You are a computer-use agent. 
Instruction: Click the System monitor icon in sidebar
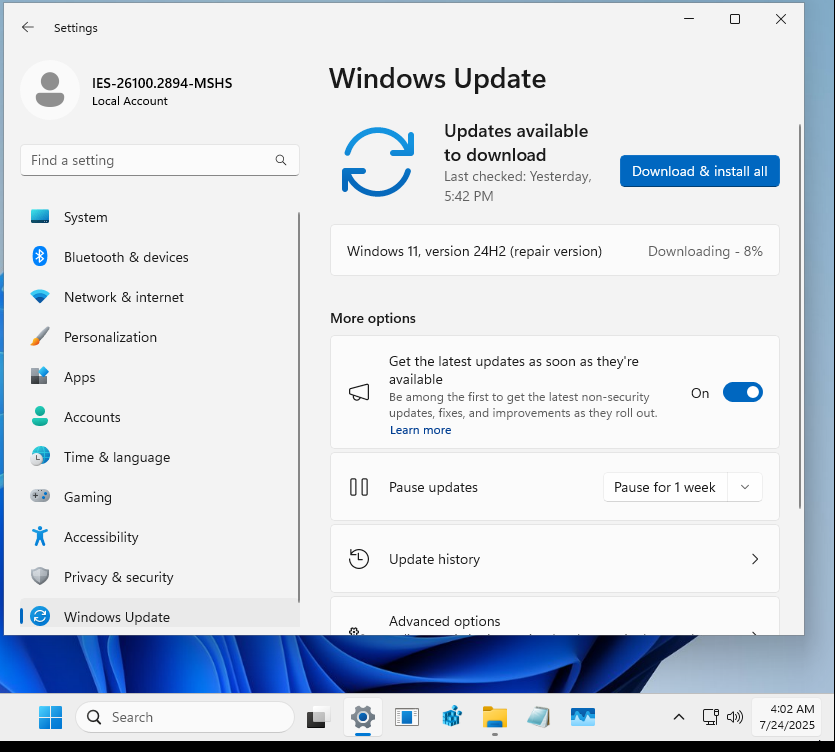pos(40,217)
